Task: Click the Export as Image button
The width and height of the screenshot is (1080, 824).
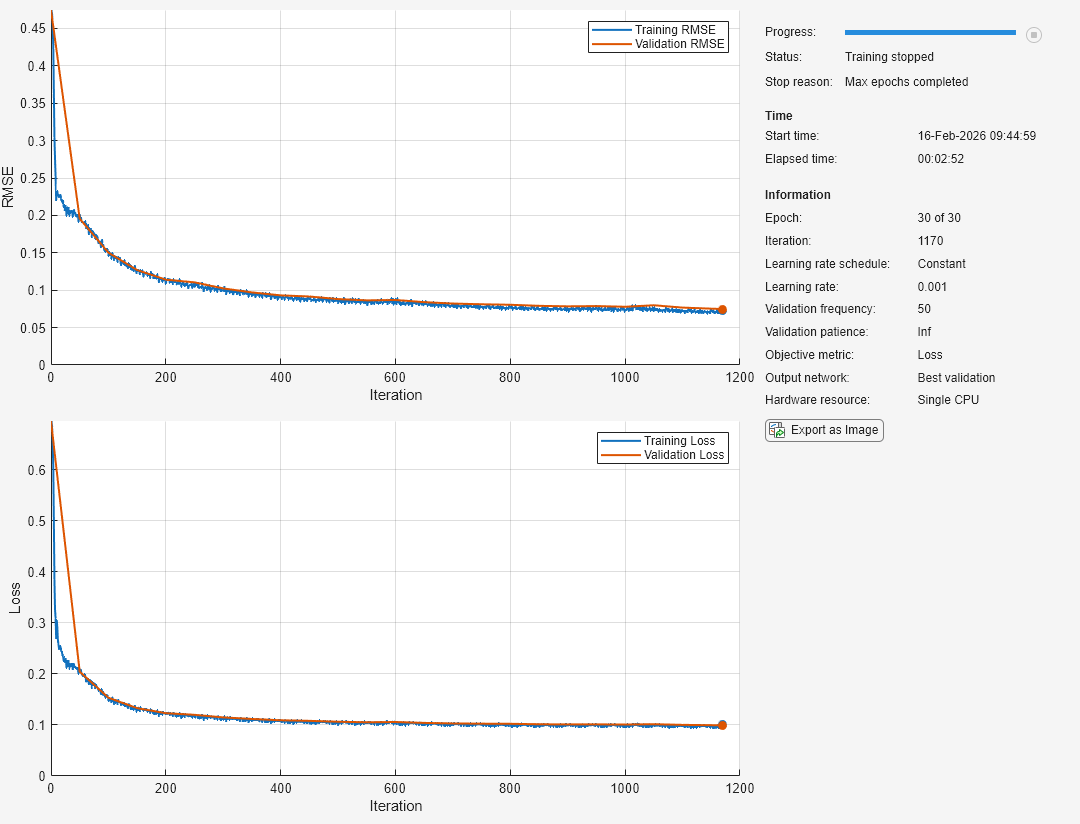Action: tap(824, 430)
